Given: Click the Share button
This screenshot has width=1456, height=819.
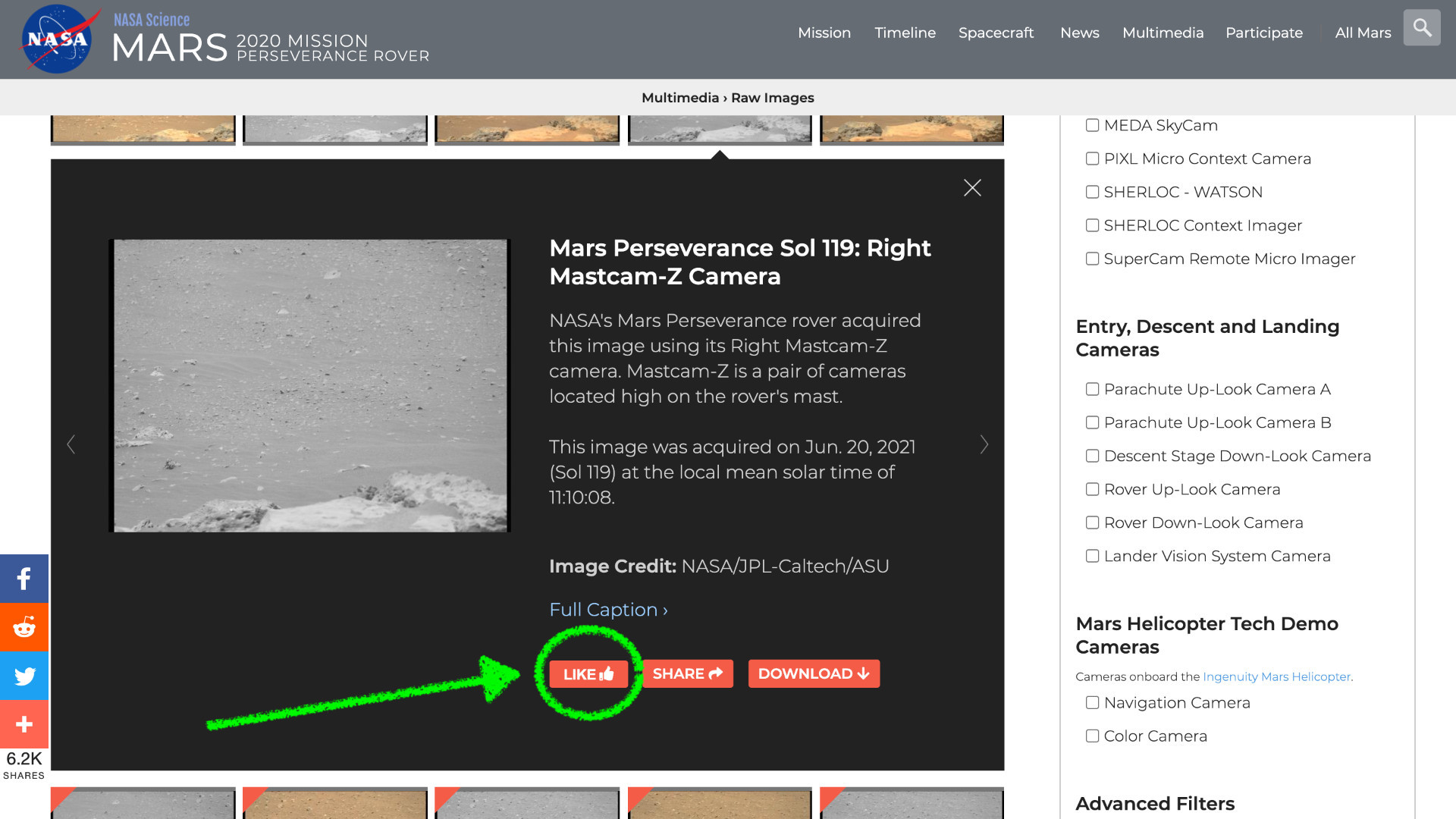Looking at the screenshot, I should (x=687, y=673).
